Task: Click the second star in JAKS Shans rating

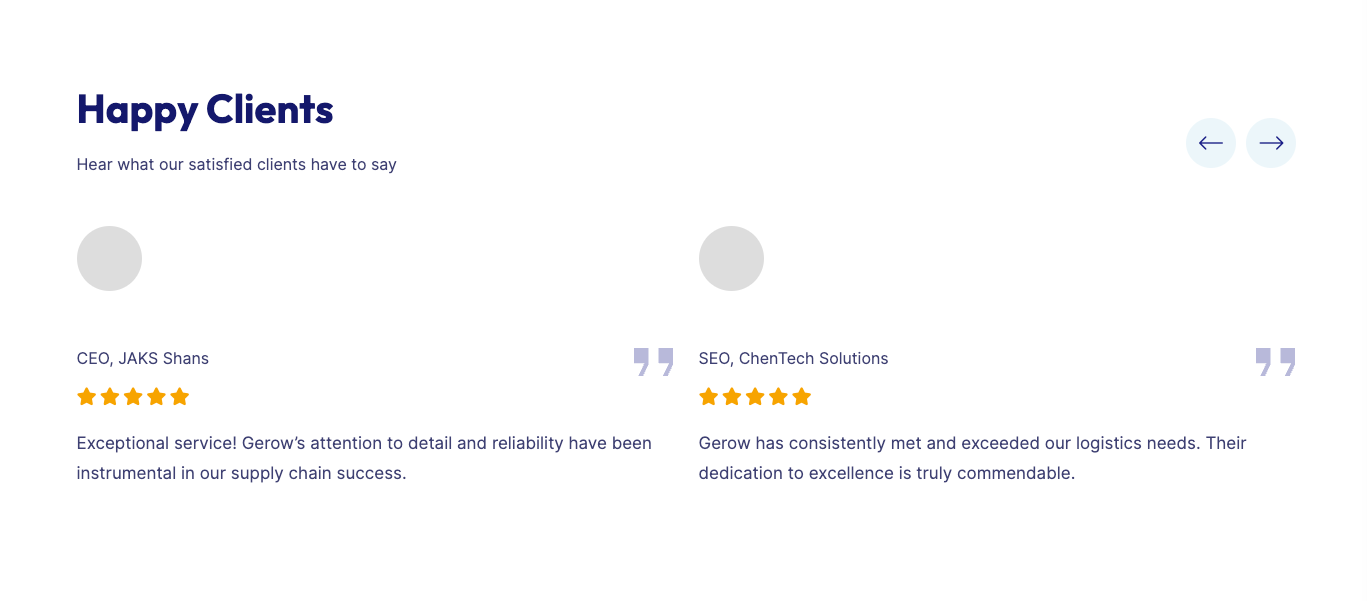Action: [x=110, y=397]
